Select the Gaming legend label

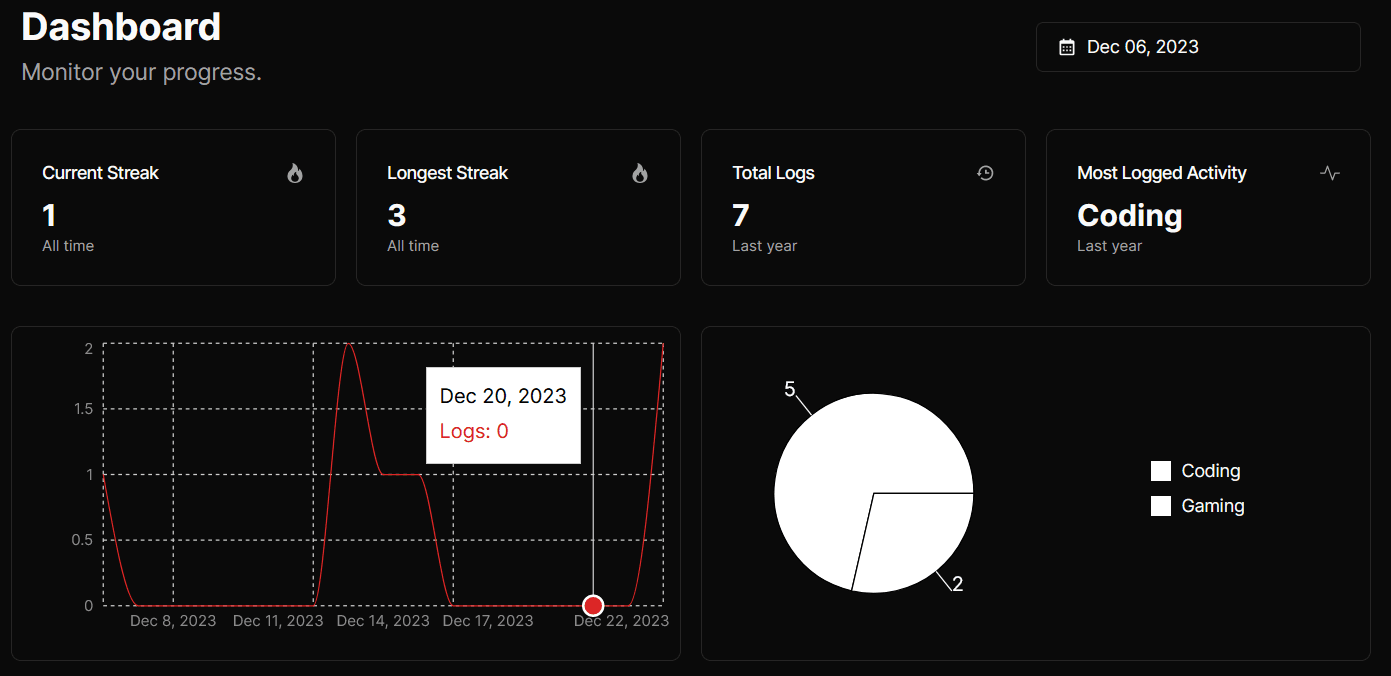[1213, 506]
